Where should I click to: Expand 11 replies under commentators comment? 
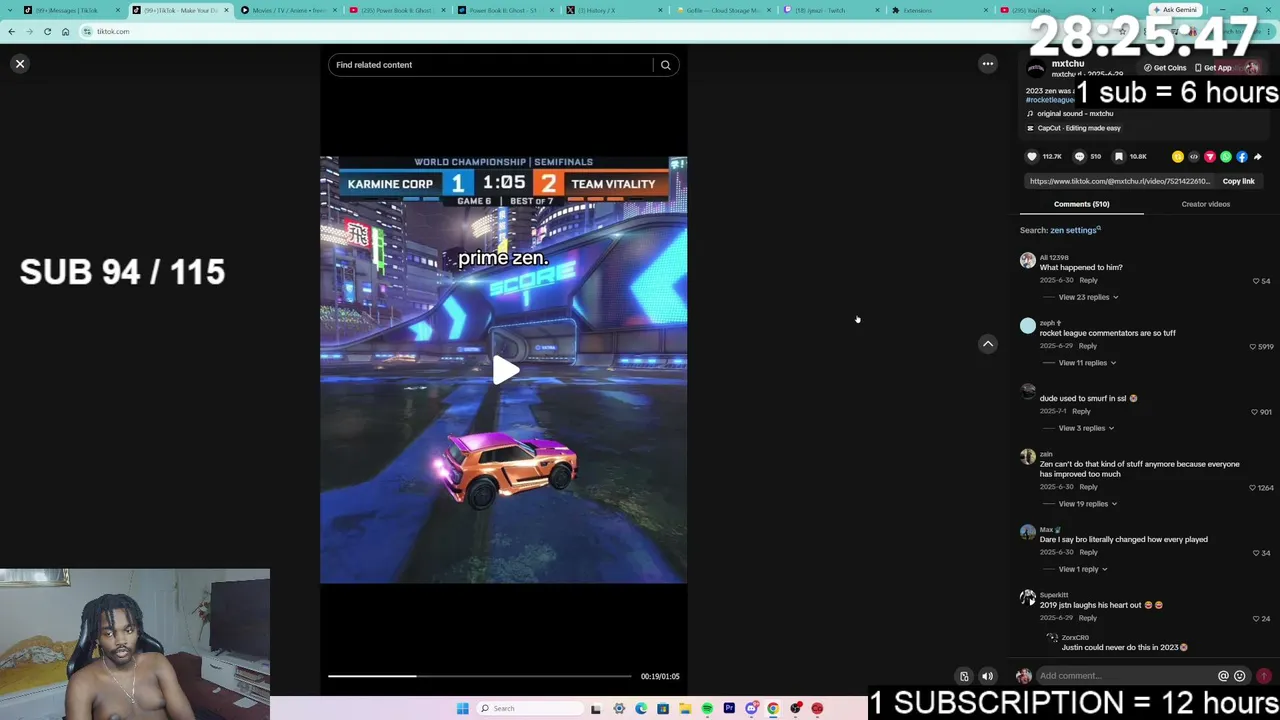click(x=1087, y=363)
